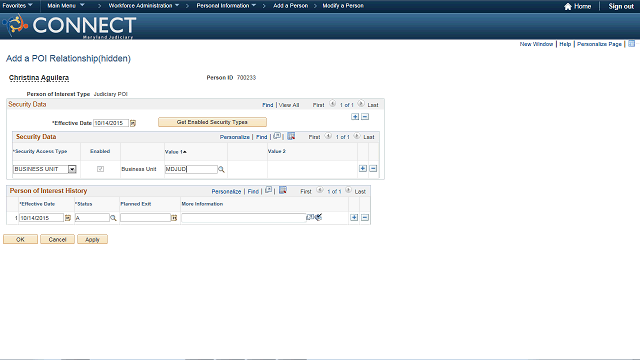Download Security Data grid to spreadsheet

click(x=291, y=136)
